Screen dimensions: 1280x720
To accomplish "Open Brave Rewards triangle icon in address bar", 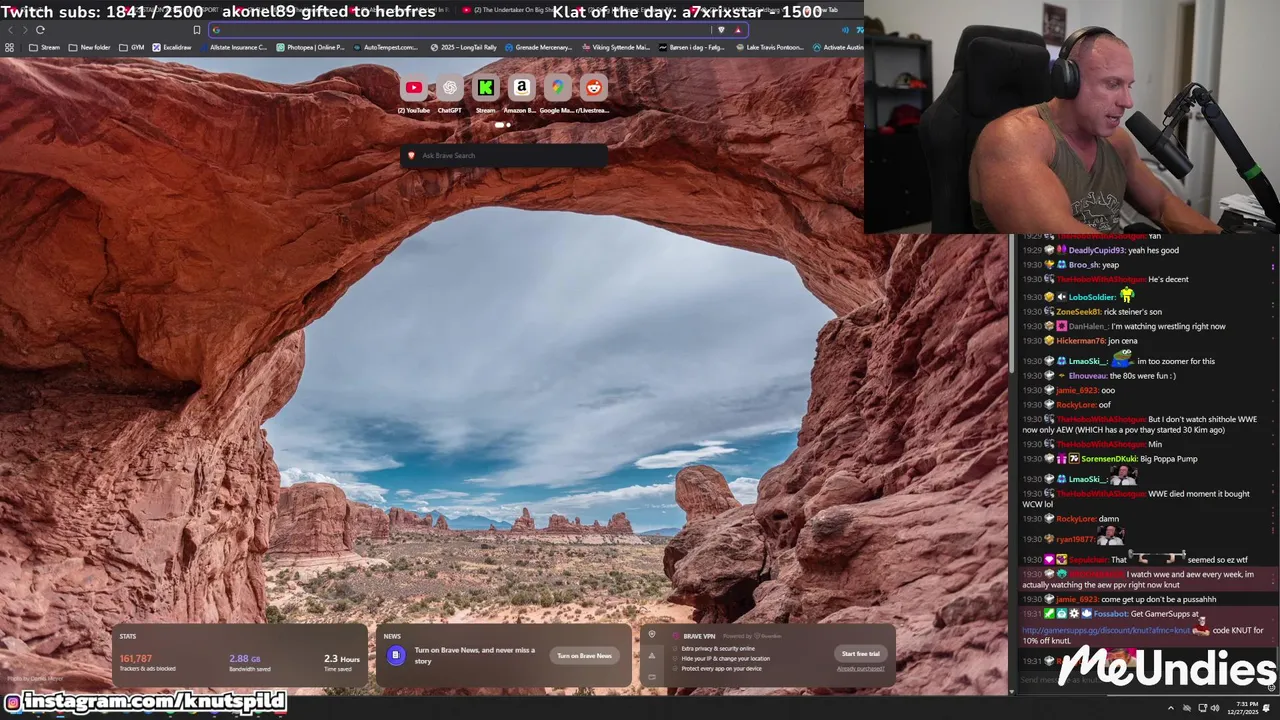I will click(x=738, y=30).
